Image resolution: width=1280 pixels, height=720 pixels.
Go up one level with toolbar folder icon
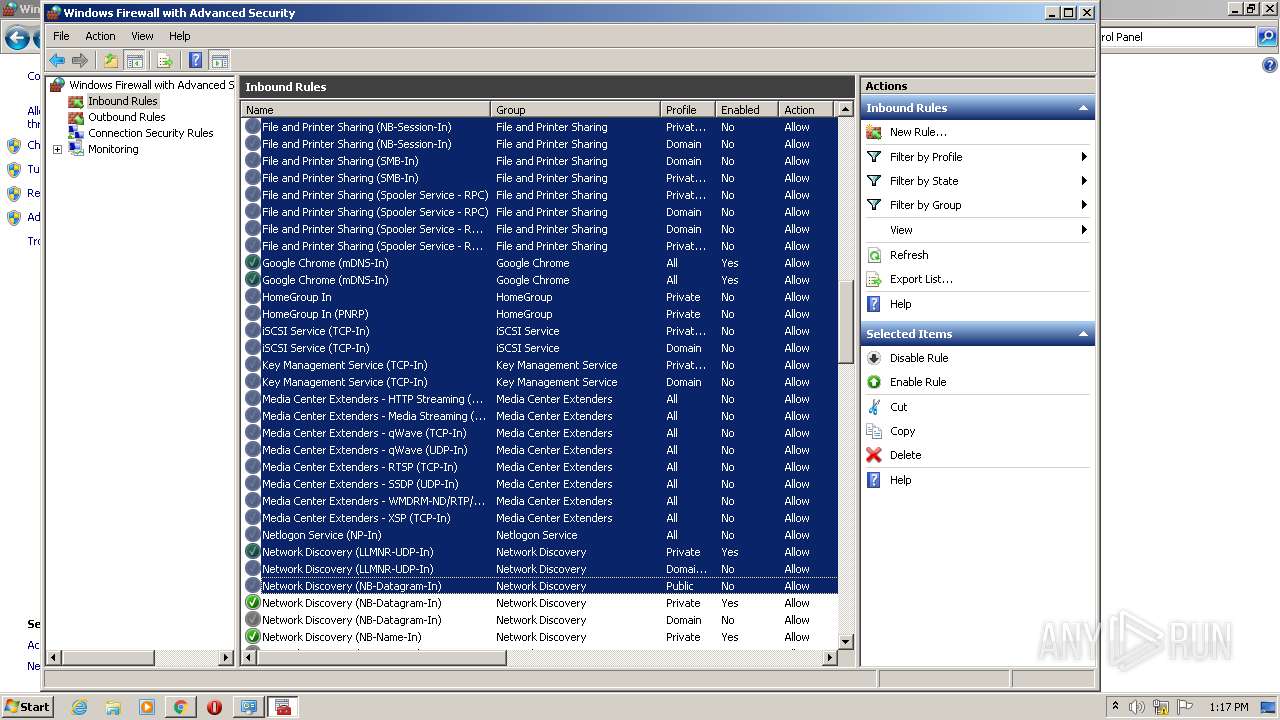tap(111, 60)
